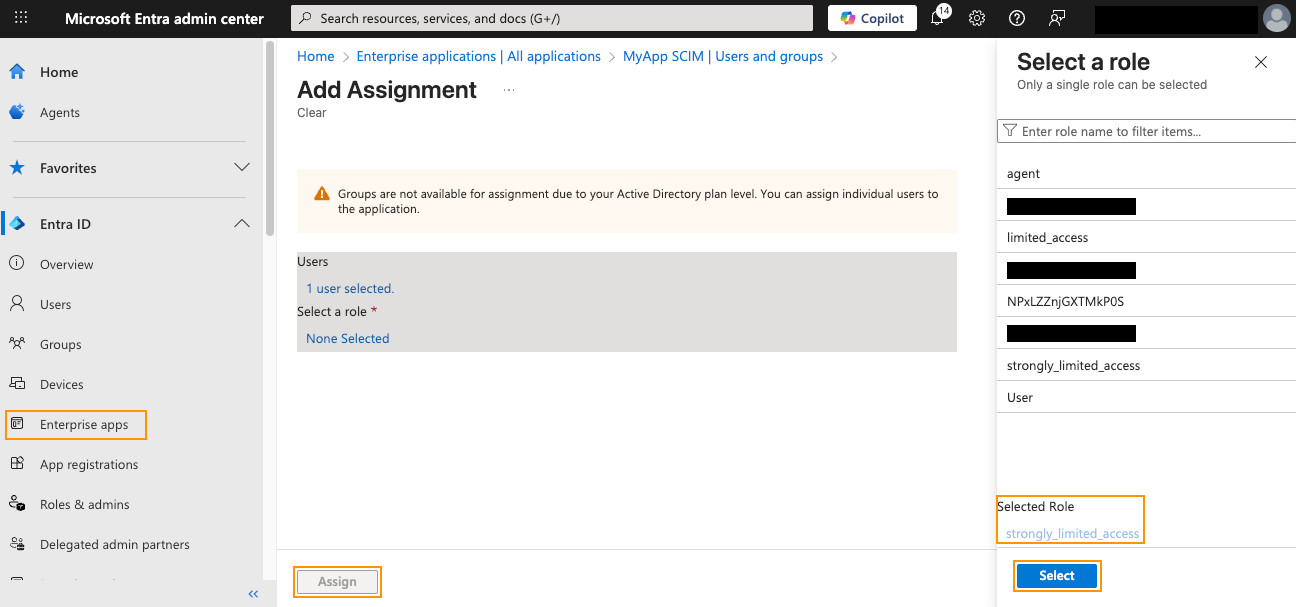Image resolution: width=1296 pixels, height=607 pixels.
Task: Open the ellipsis menu beside Add Assignment
Action: [x=509, y=90]
